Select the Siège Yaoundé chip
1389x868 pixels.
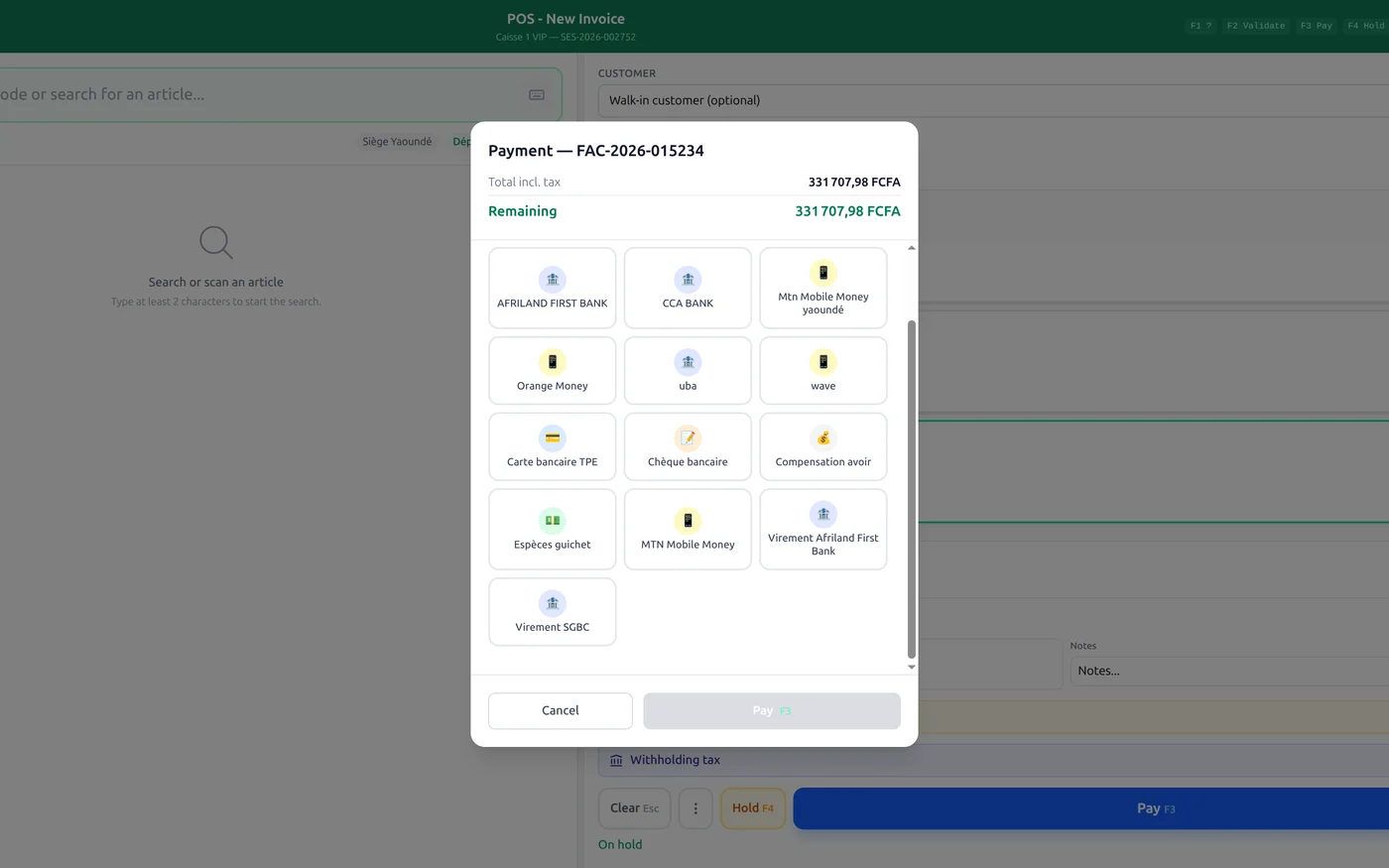pyautogui.click(x=397, y=142)
